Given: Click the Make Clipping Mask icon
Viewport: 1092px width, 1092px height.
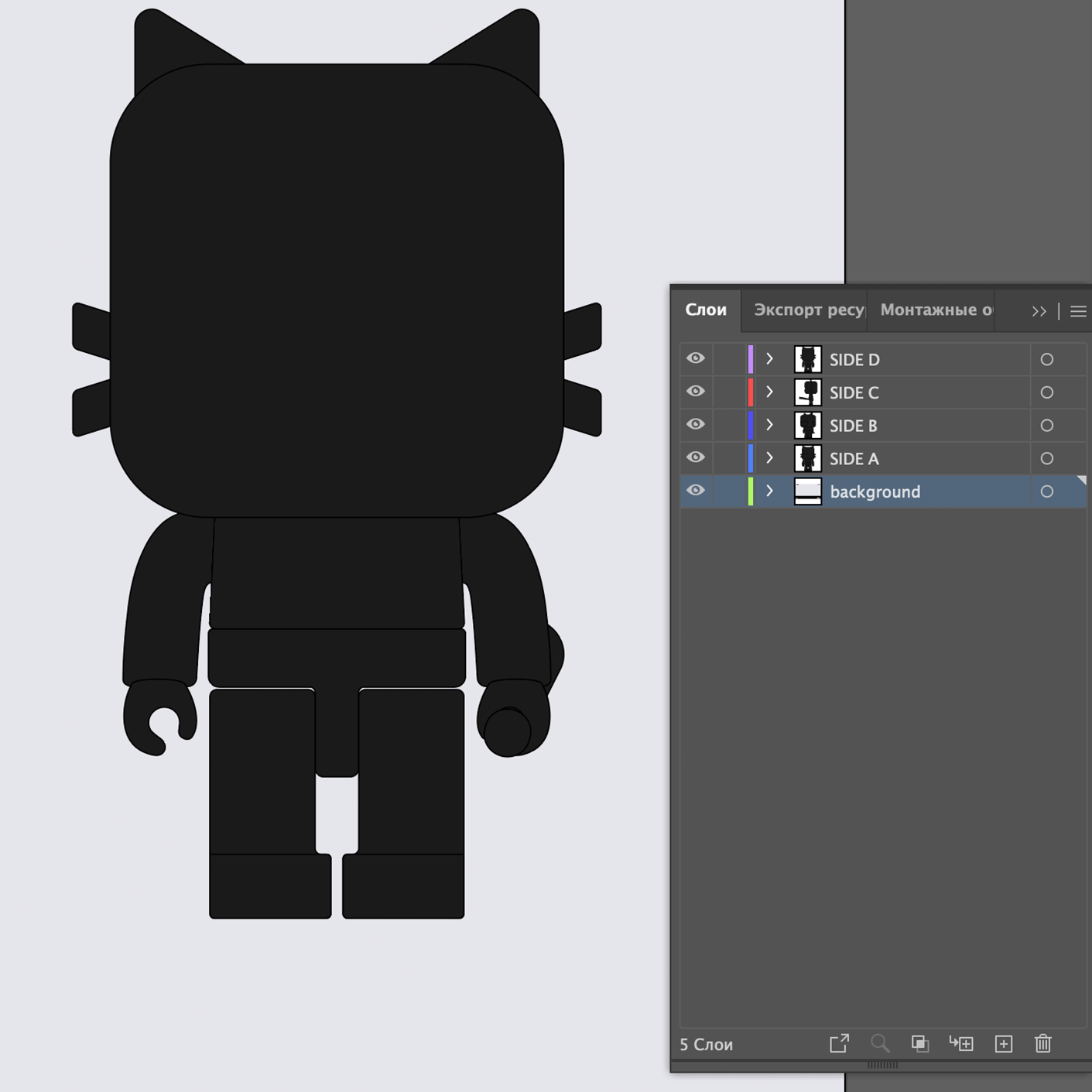Looking at the screenshot, I should click(x=920, y=1043).
